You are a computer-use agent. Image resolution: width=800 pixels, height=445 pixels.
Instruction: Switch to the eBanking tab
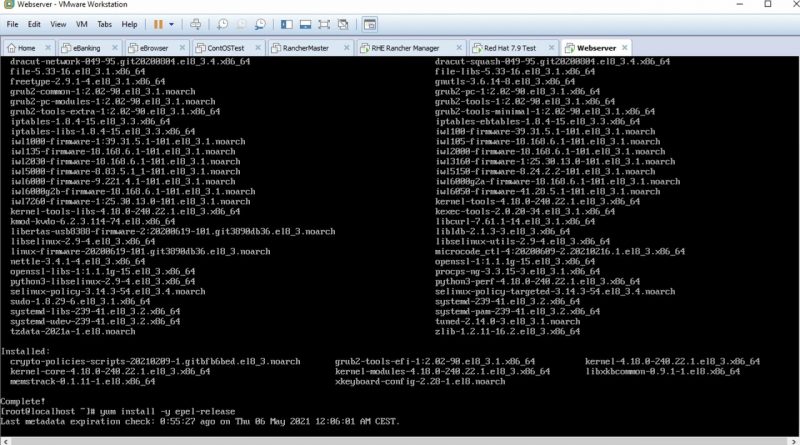click(x=86, y=48)
